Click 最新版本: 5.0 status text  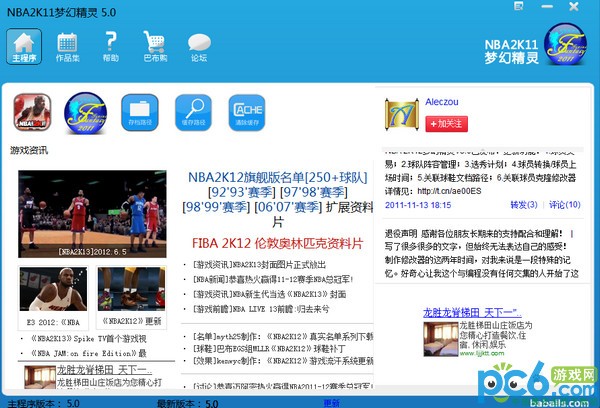[x=188, y=403]
